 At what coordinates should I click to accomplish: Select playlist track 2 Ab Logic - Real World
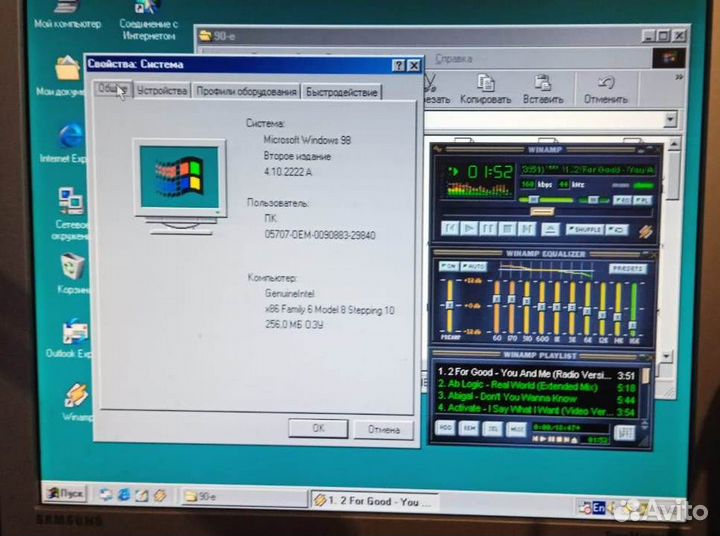(535, 386)
